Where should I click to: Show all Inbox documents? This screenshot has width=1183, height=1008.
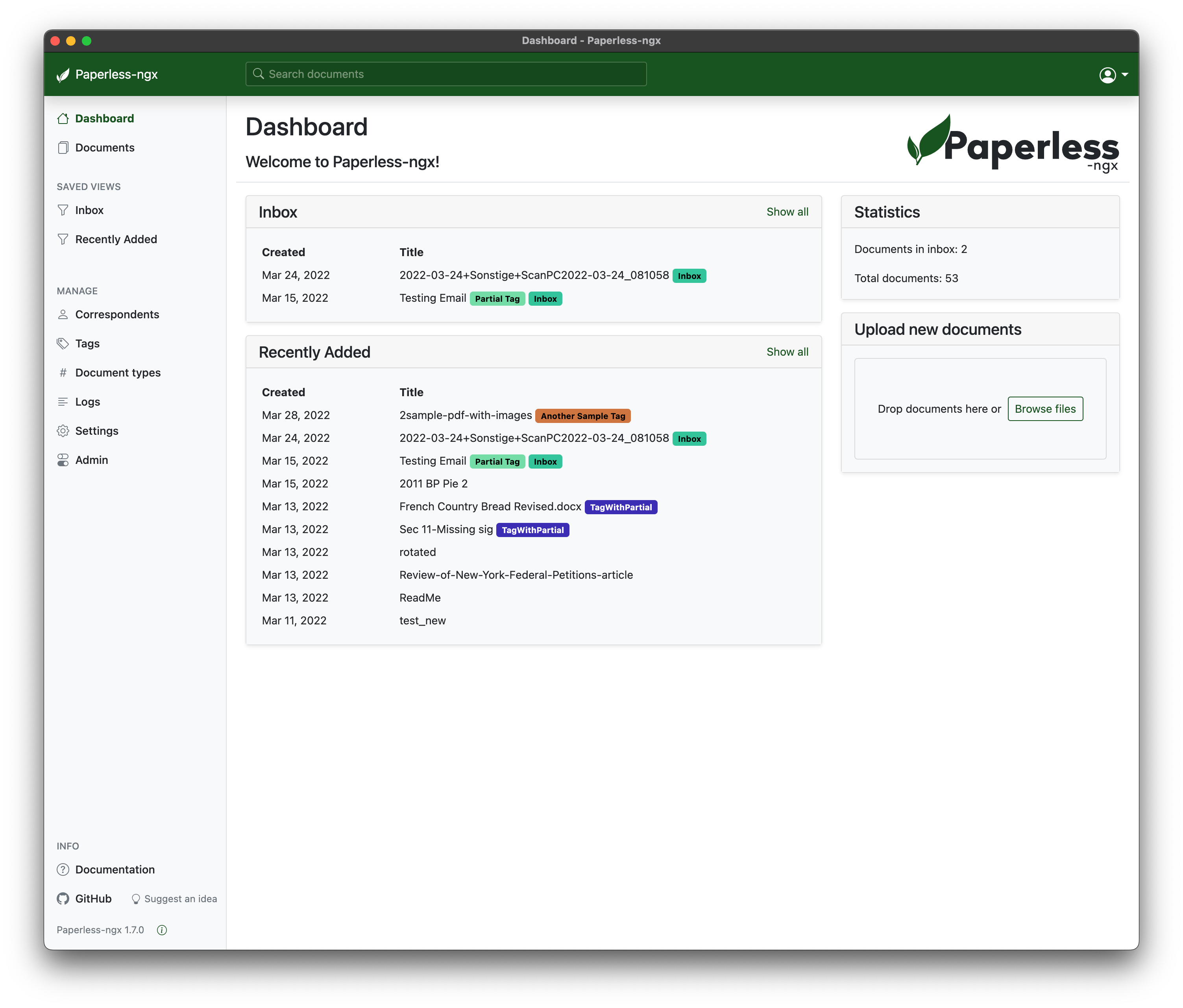[787, 212]
